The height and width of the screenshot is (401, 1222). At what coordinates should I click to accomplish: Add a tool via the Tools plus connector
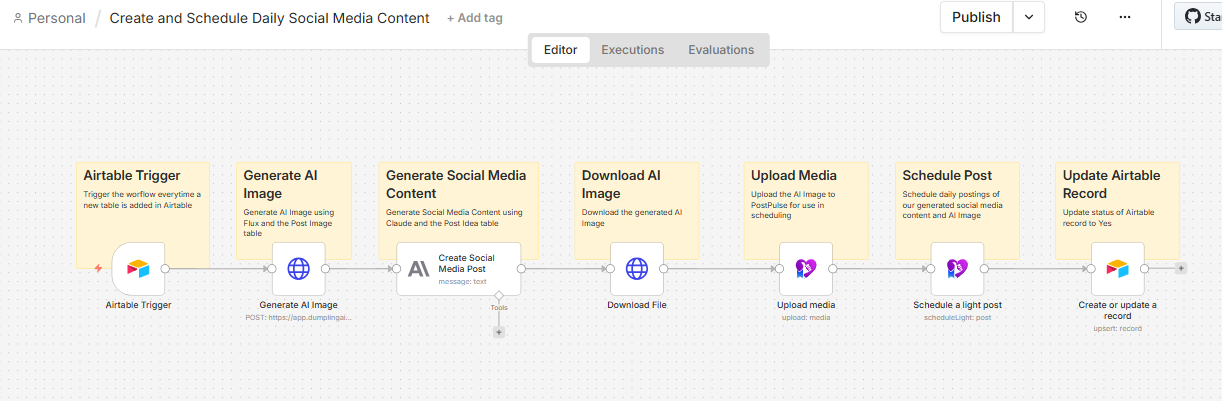tap(498, 332)
